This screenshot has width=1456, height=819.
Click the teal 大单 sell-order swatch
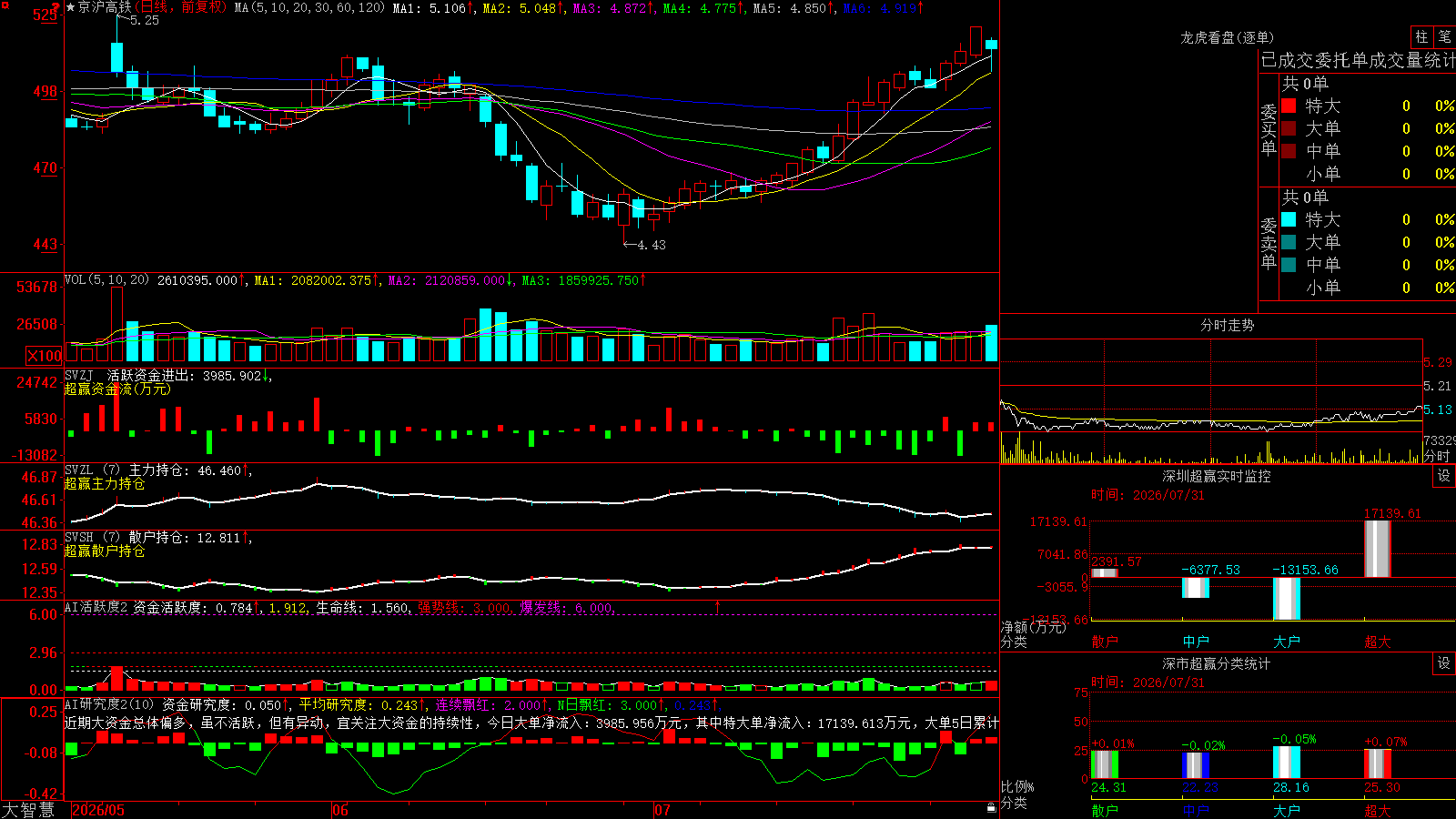click(x=1289, y=242)
